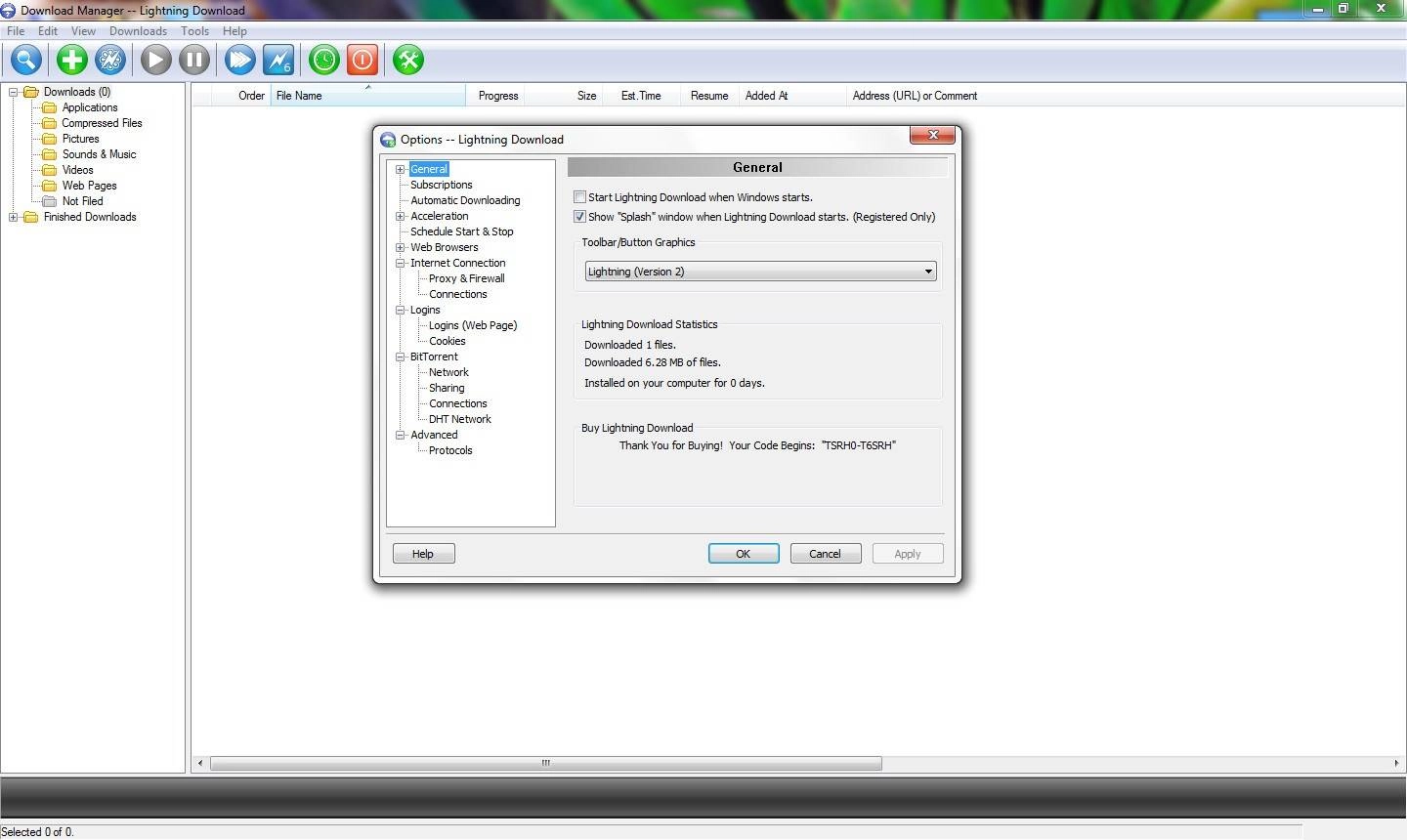1407x840 pixels.
Task: Click the gray play start download icon
Action: (x=155, y=60)
